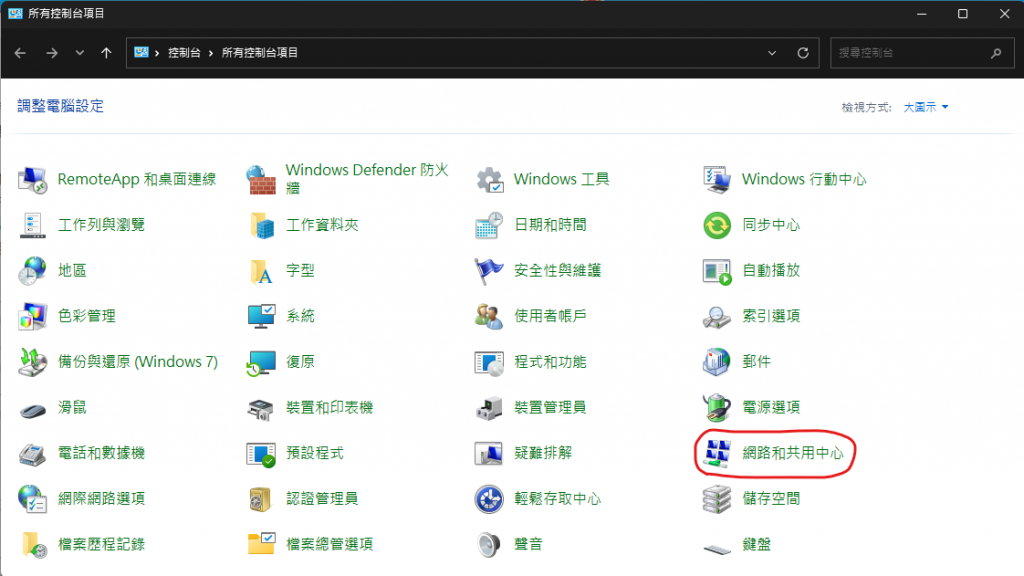The image size is (1024, 576).
Task: Go up one level arrow
Action: tap(106, 53)
